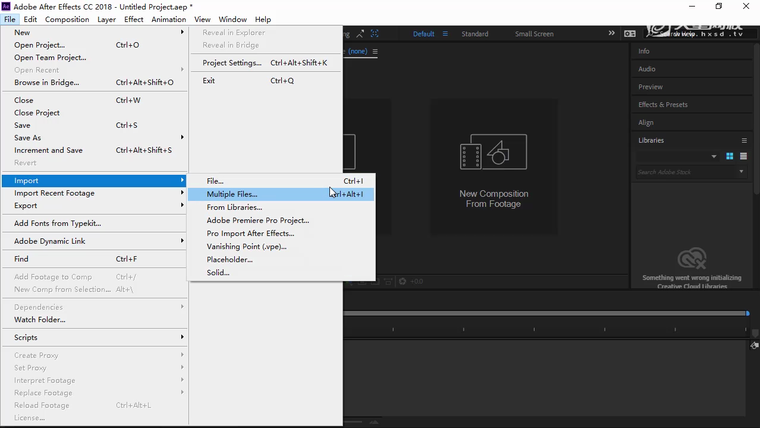Switch to the Standard workspace
Viewport: 760px width, 428px height.
pos(474,34)
